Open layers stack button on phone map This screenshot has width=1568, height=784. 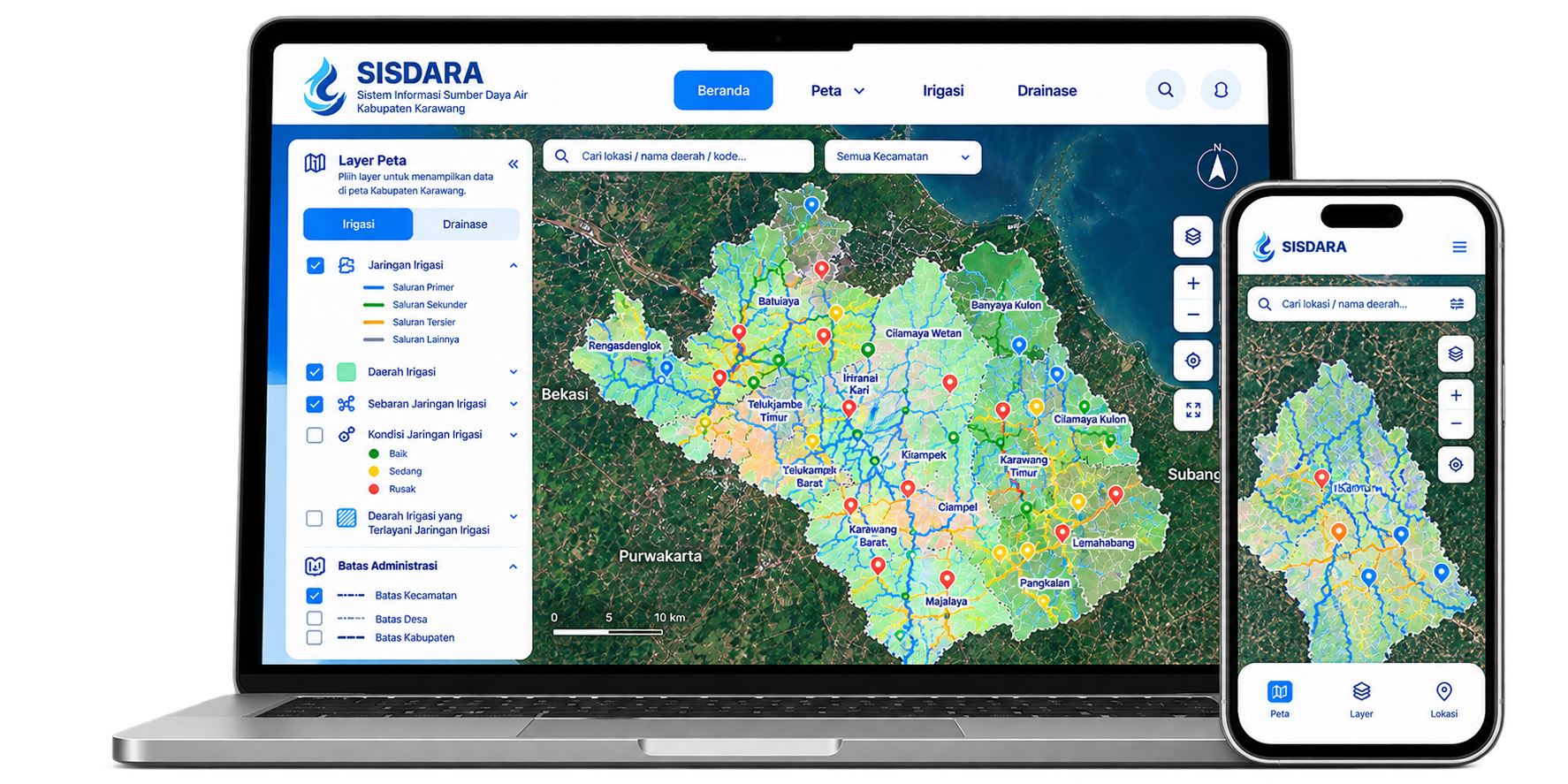click(x=1456, y=354)
